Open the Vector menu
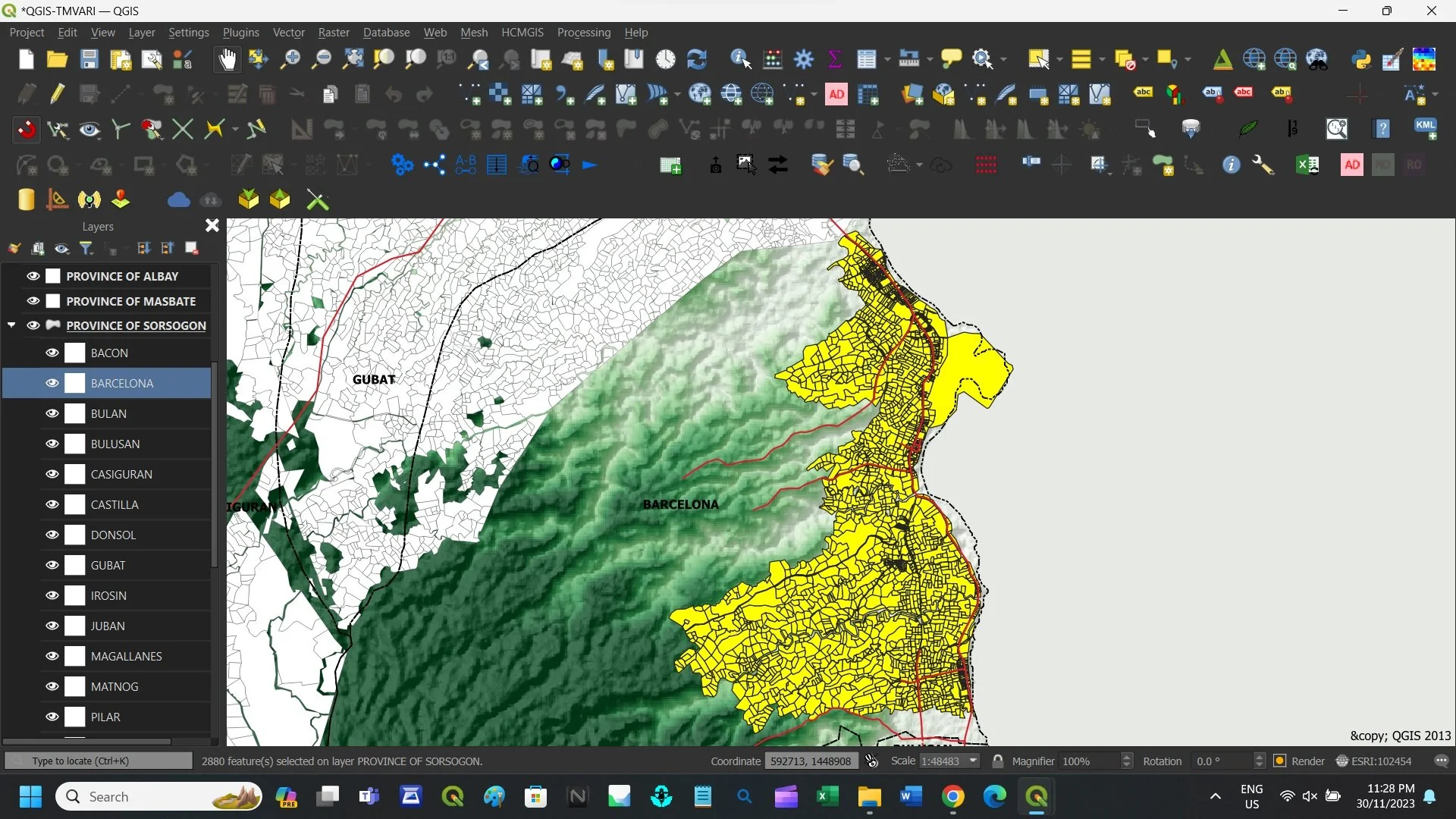This screenshot has height=819, width=1456. coord(288,33)
